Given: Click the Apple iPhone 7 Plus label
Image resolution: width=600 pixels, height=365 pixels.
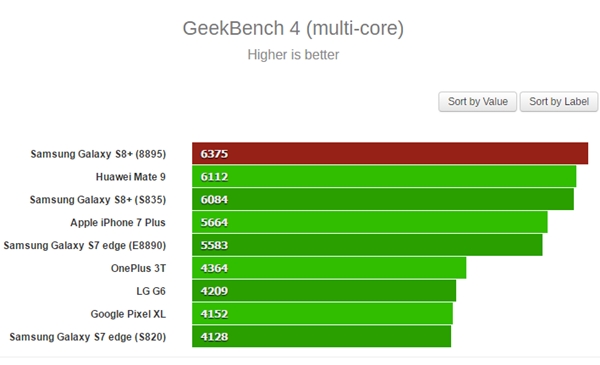Looking at the screenshot, I should coord(118,223).
